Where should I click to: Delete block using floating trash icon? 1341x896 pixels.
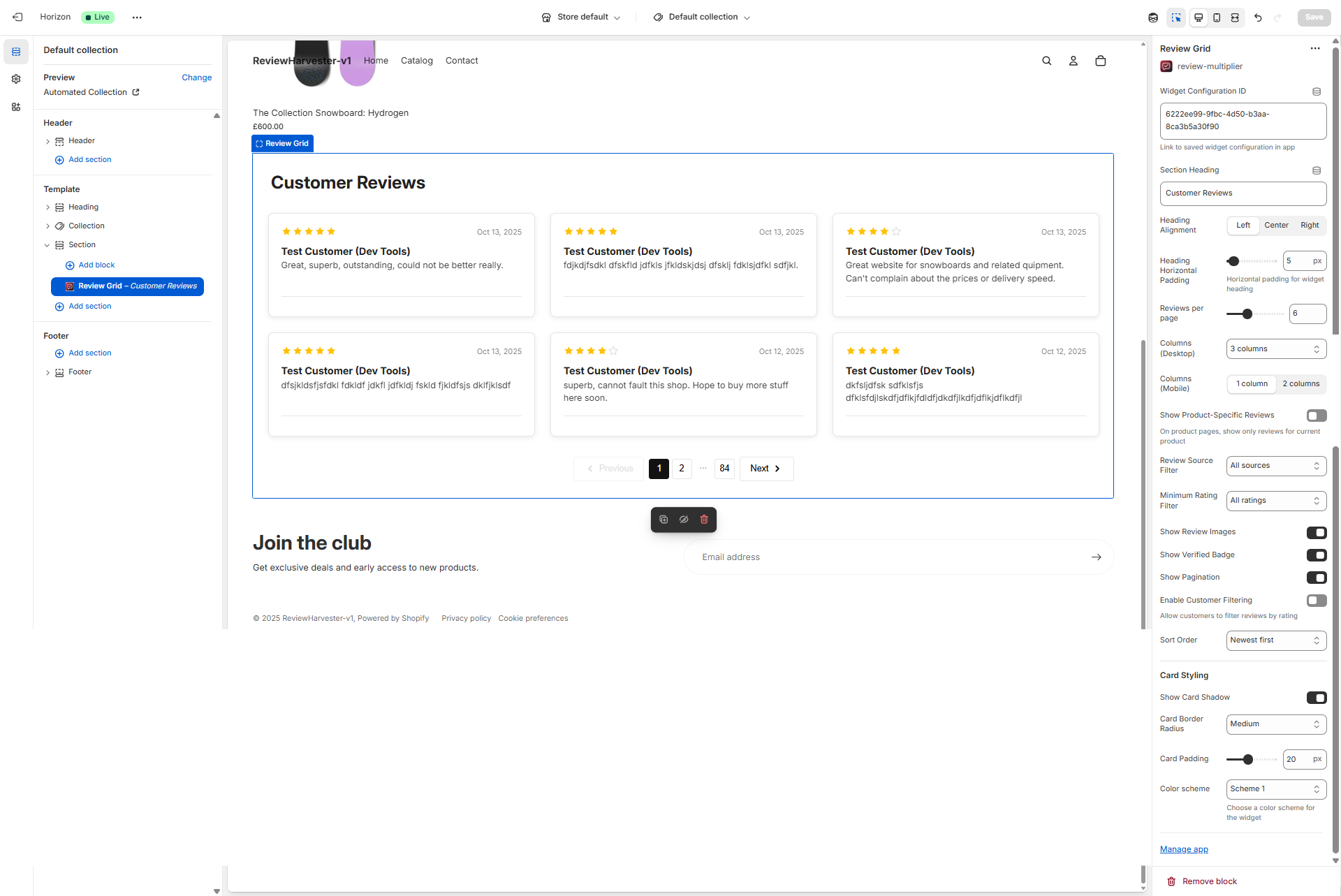(704, 520)
